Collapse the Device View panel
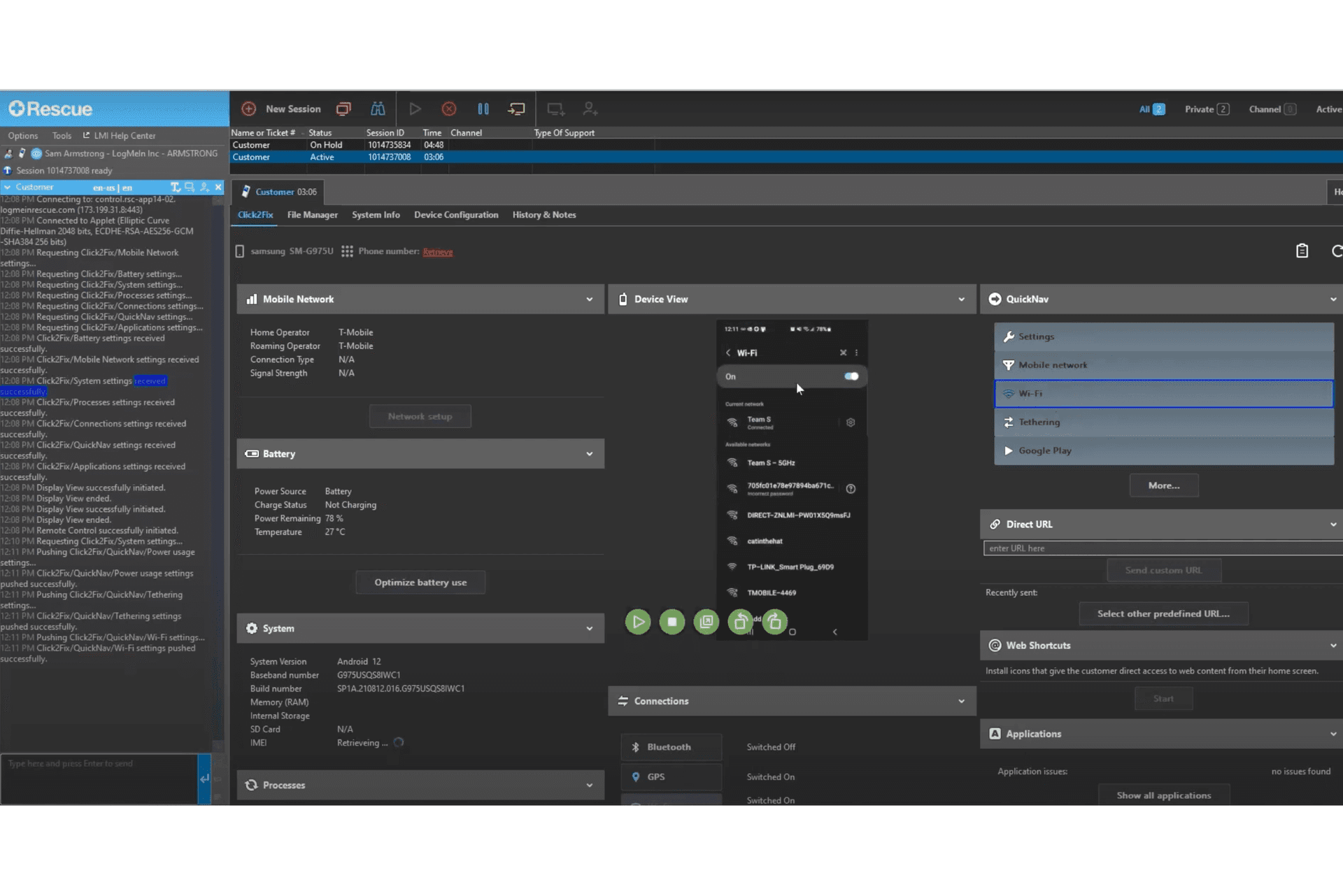 (x=961, y=299)
